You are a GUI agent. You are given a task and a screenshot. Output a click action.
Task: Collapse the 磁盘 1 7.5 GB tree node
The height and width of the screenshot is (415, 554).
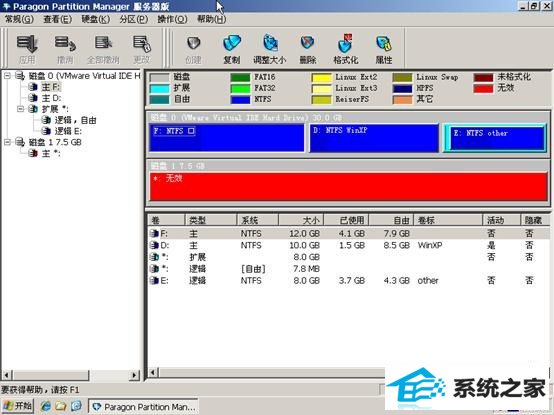coord(7,142)
